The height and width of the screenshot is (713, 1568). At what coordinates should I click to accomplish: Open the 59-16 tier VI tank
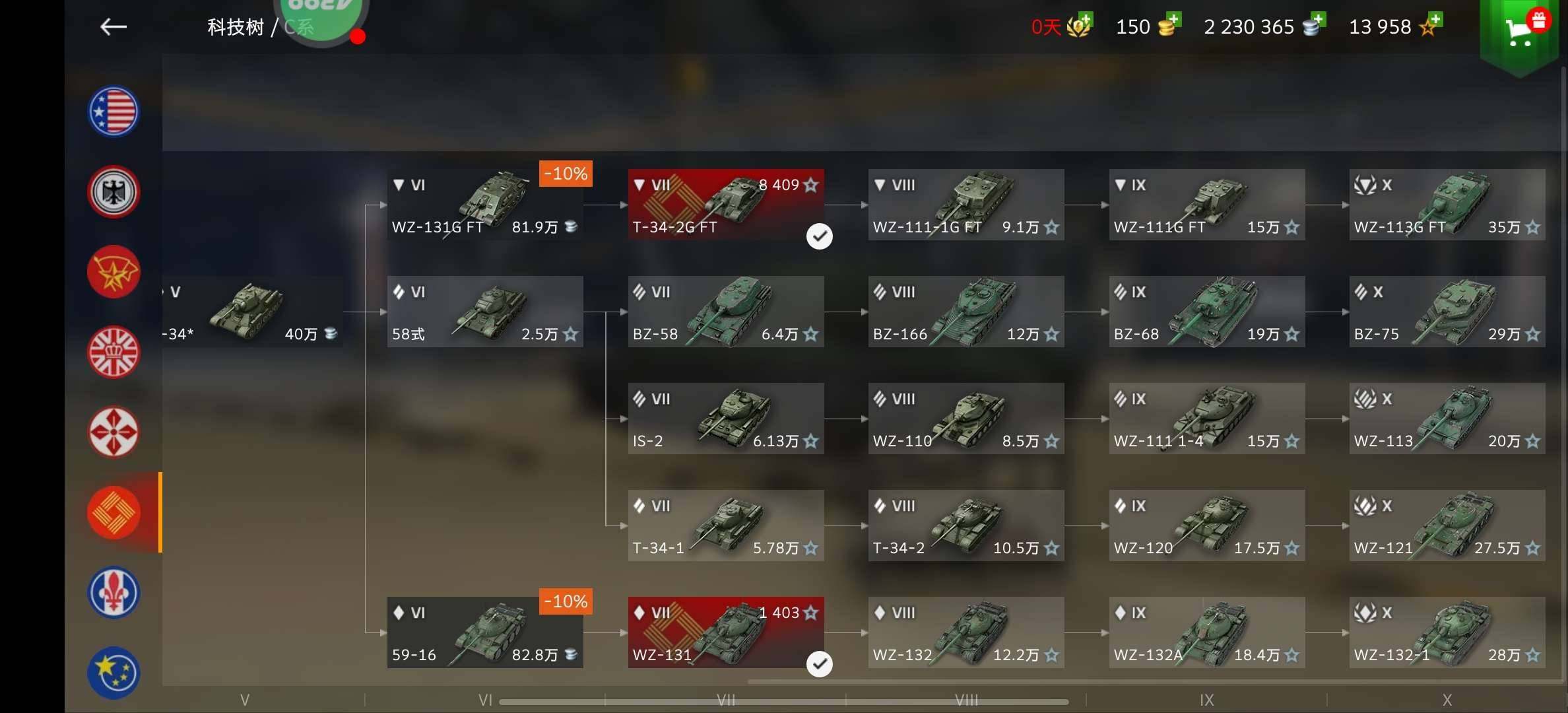pos(485,632)
